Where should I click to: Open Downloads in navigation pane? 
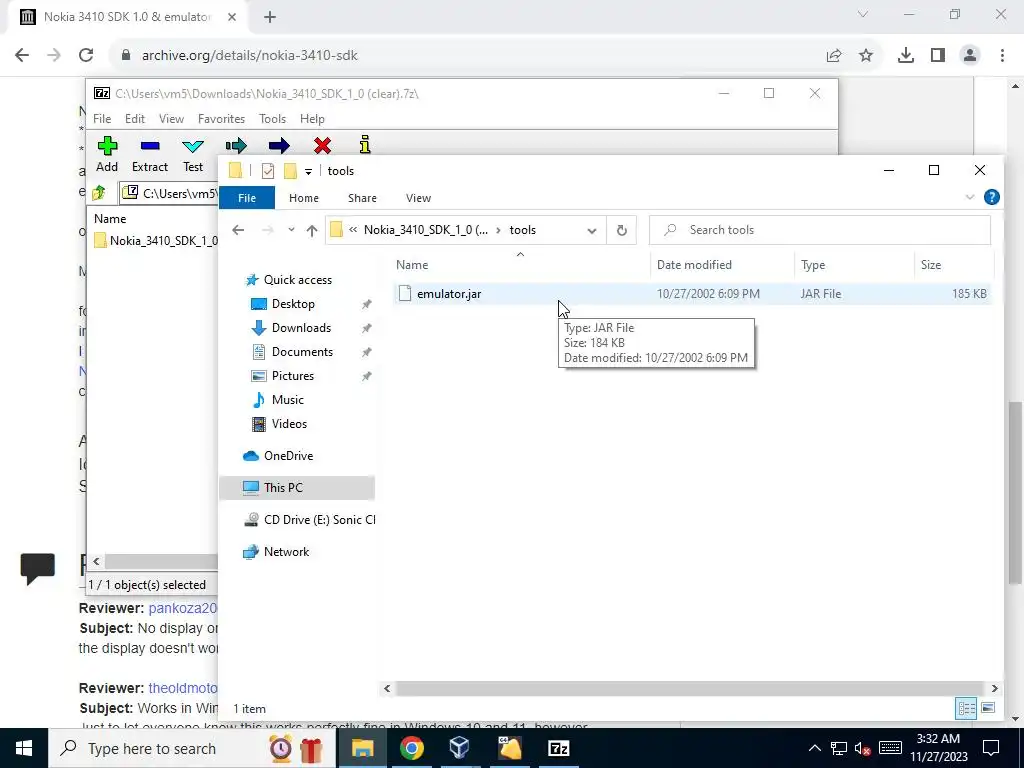coord(301,328)
